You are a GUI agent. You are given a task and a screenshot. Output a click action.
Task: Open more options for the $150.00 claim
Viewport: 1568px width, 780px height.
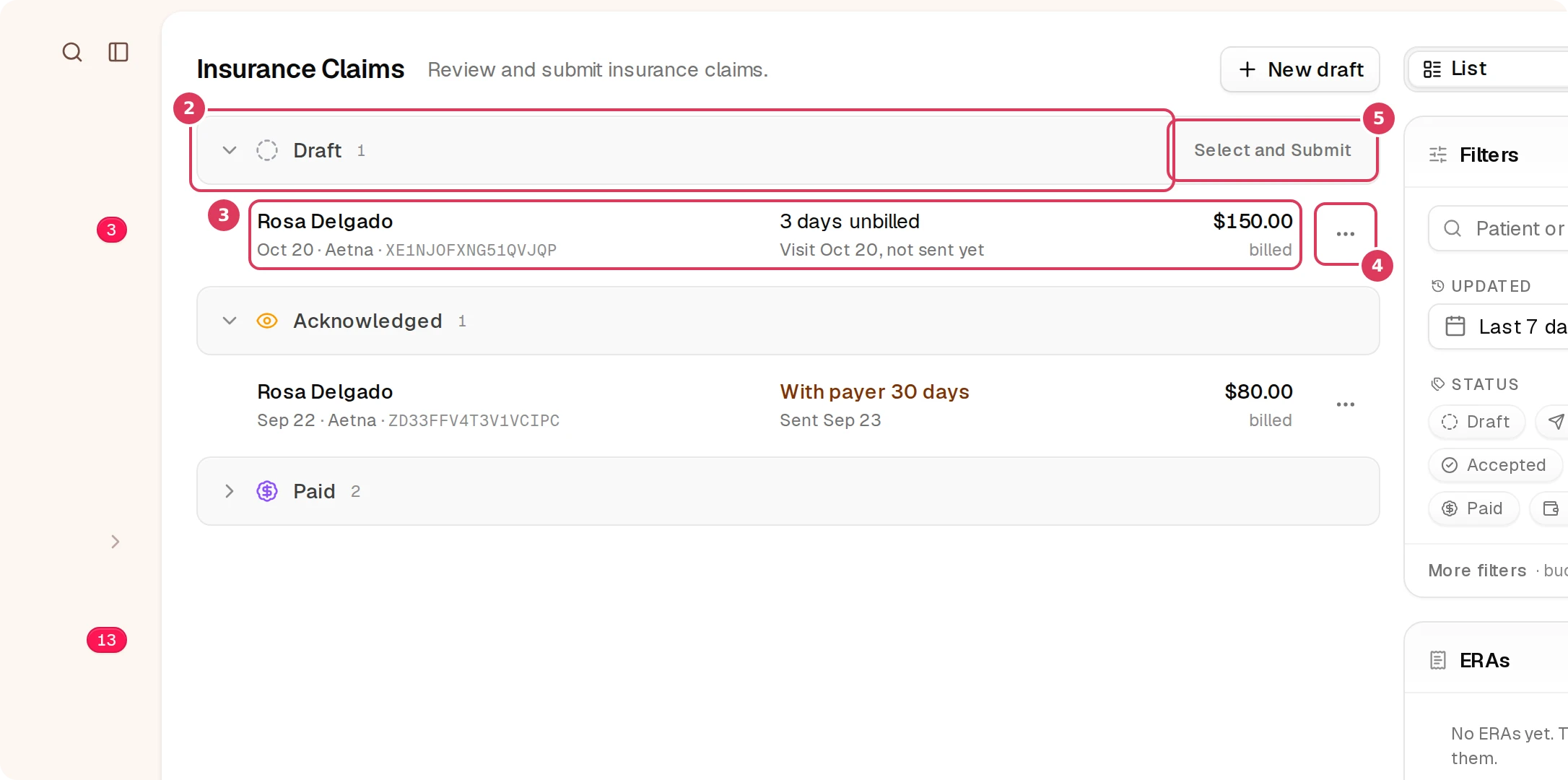(x=1346, y=234)
